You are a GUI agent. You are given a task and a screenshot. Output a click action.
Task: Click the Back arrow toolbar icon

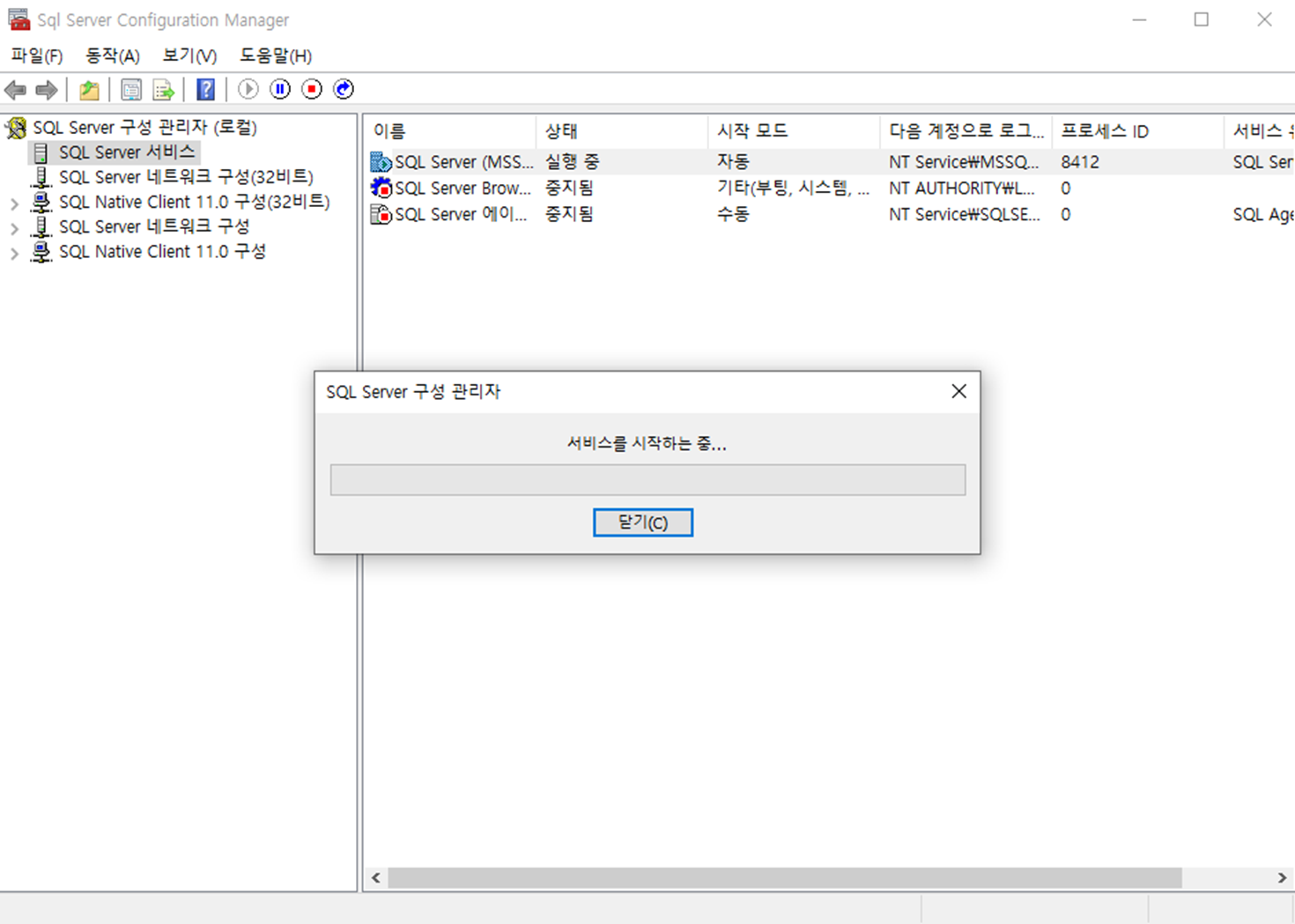coord(15,89)
